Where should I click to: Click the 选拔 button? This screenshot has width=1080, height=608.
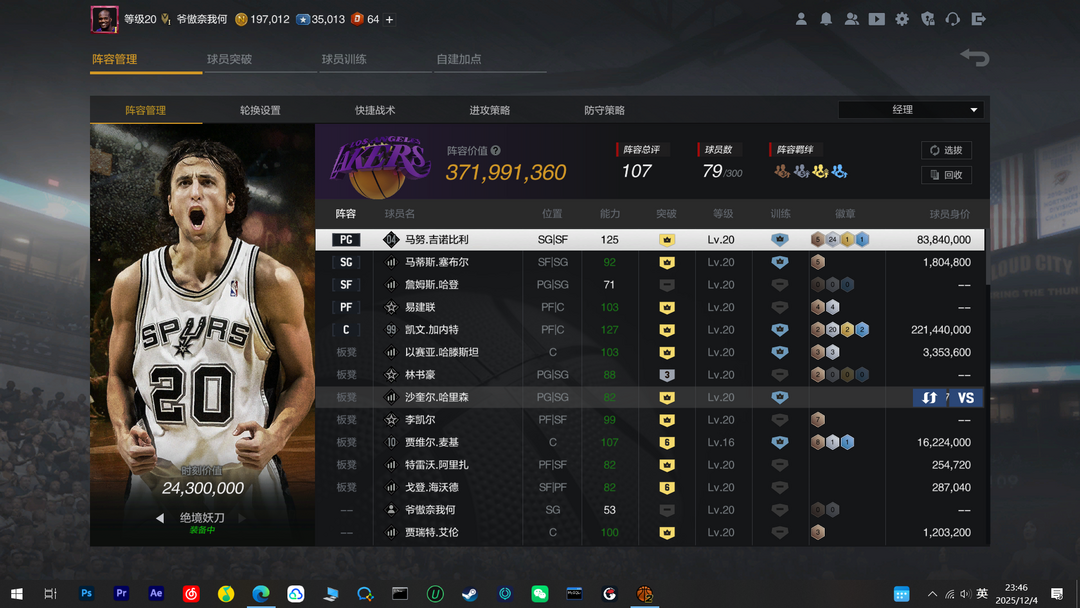point(946,150)
